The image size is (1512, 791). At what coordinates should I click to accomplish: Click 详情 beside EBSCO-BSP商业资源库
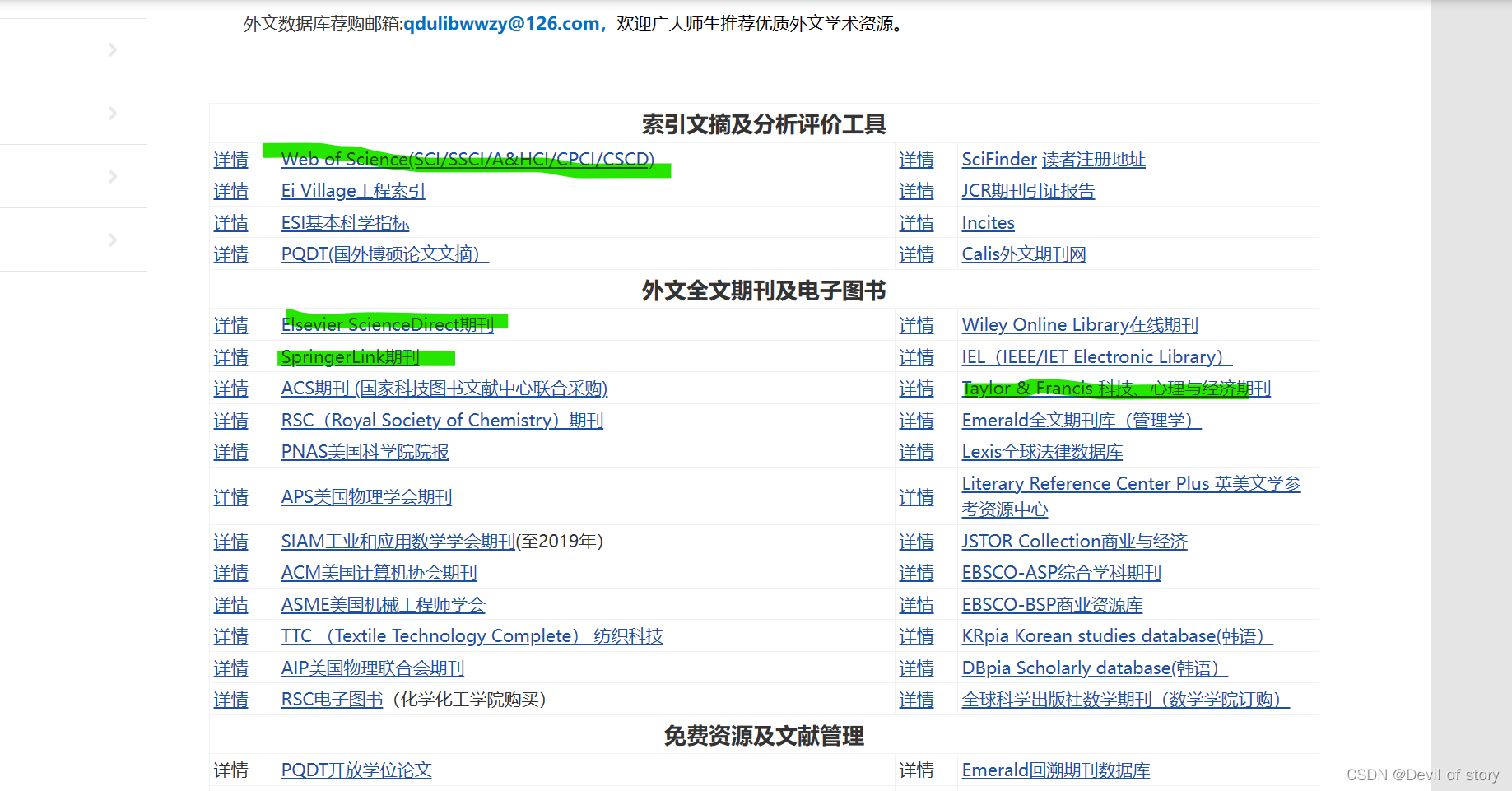coord(916,605)
